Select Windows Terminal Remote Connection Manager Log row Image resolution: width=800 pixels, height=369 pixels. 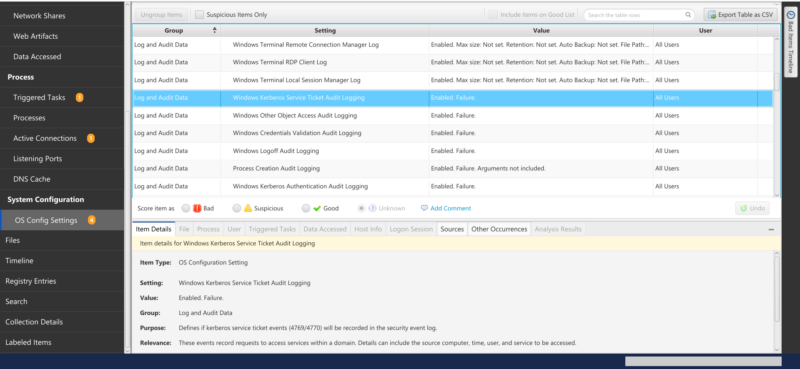click(x=453, y=45)
